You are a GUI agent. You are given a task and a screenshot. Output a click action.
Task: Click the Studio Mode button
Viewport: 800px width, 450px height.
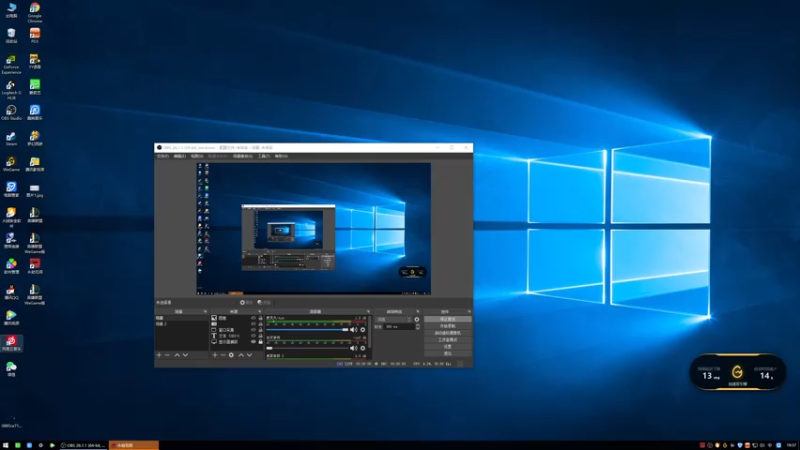(x=447, y=340)
